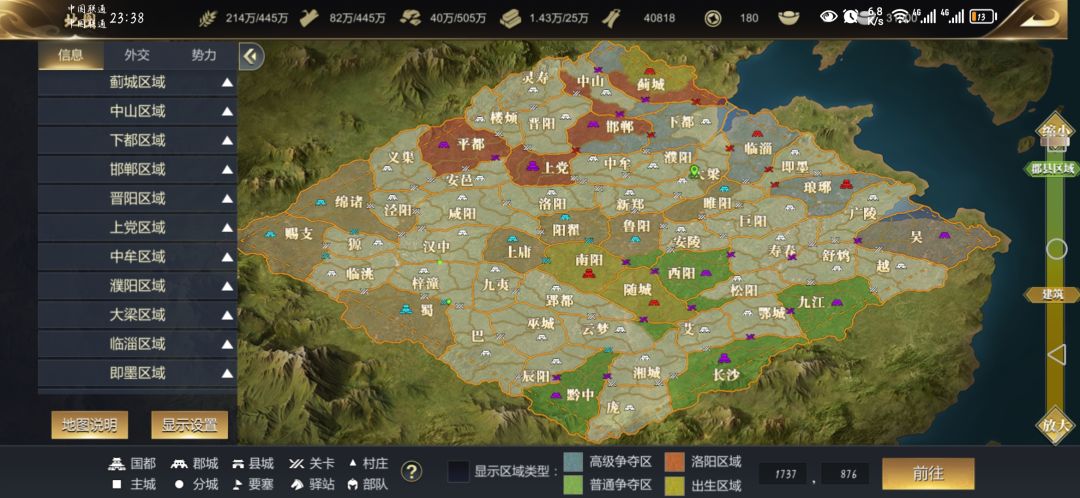Image resolution: width=1080 pixels, height=498 pixels.
Task: Tick the 显示区域类型 checkbox
Action: click(x=458, y=472)
